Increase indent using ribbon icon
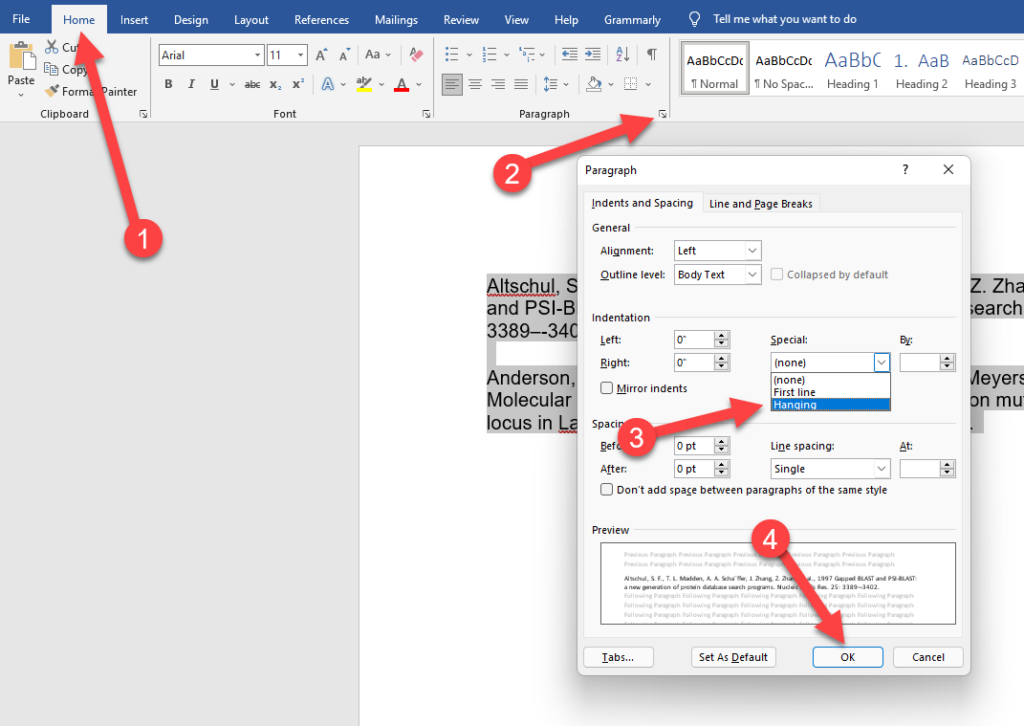The image size is (1024, 726). 594,55
